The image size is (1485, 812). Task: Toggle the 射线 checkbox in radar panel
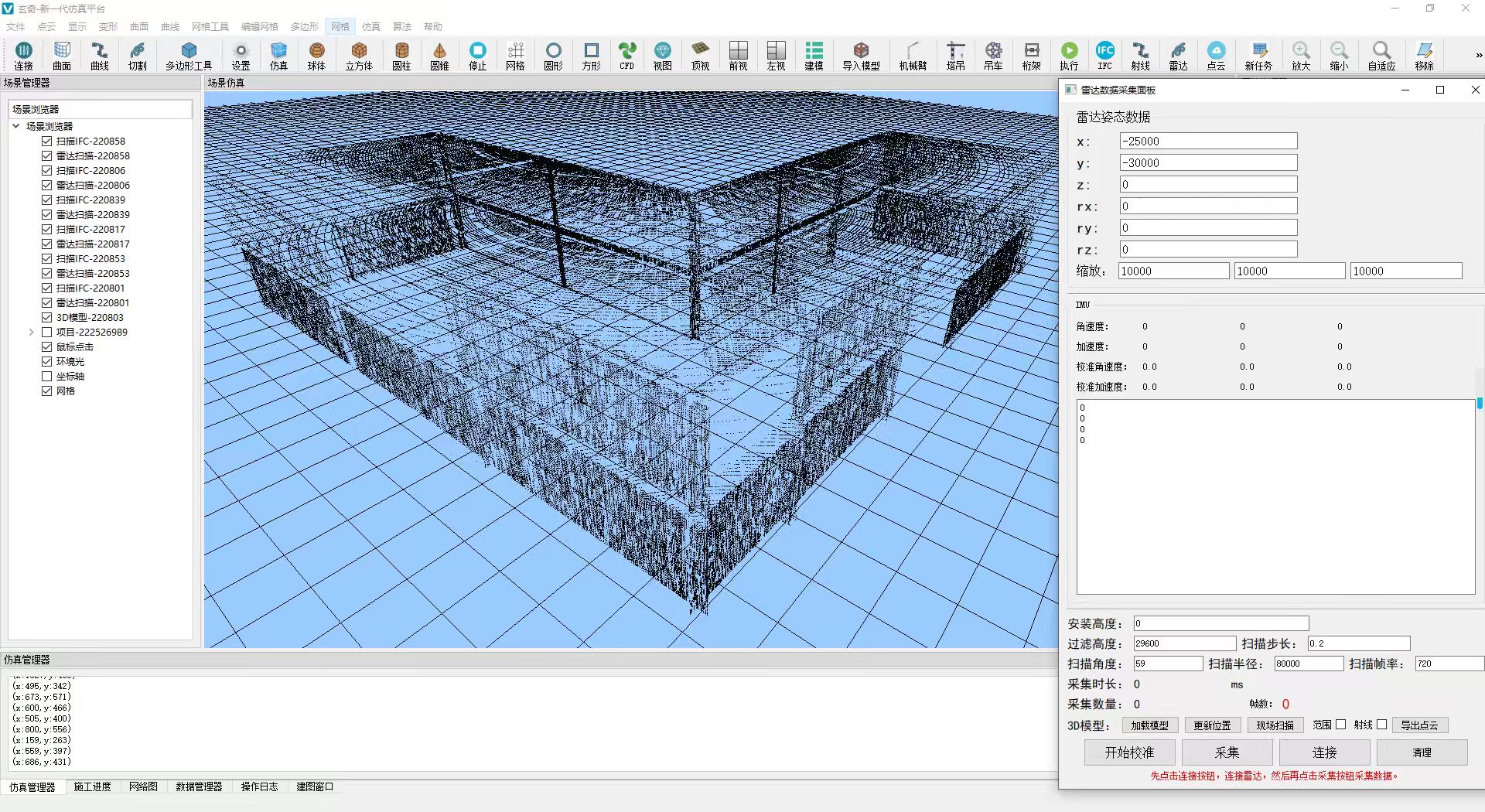[x=1381, y=725]
